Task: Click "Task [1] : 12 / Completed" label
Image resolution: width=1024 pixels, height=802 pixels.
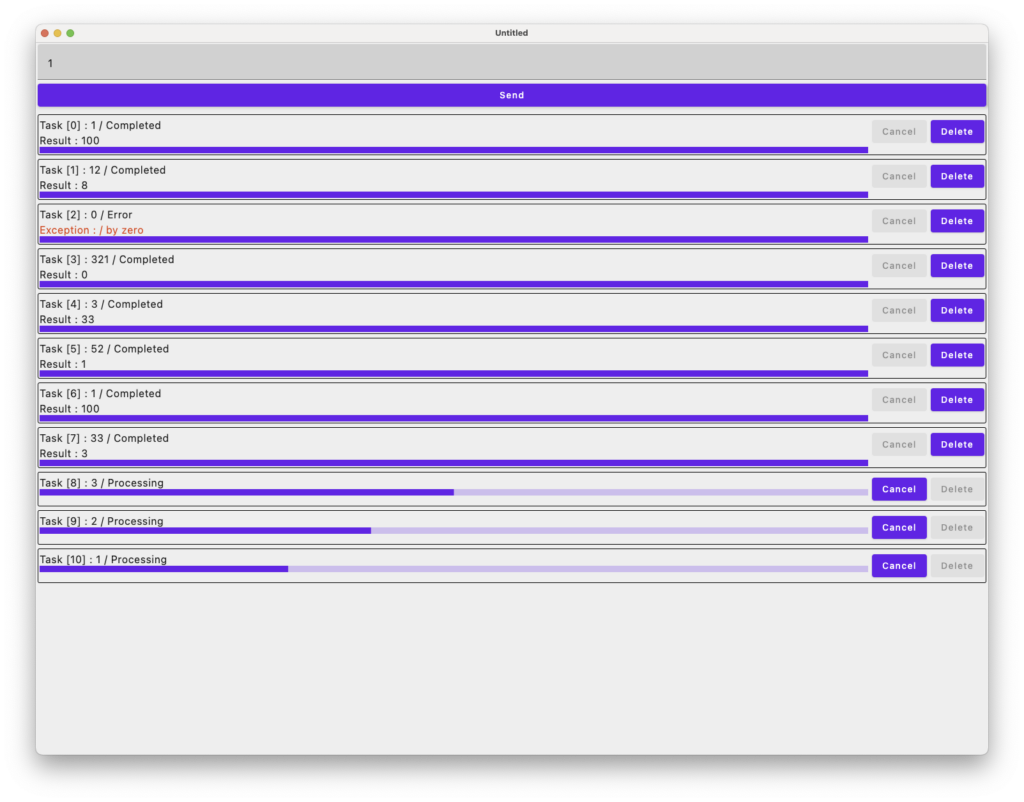Action: coord(103,170)
